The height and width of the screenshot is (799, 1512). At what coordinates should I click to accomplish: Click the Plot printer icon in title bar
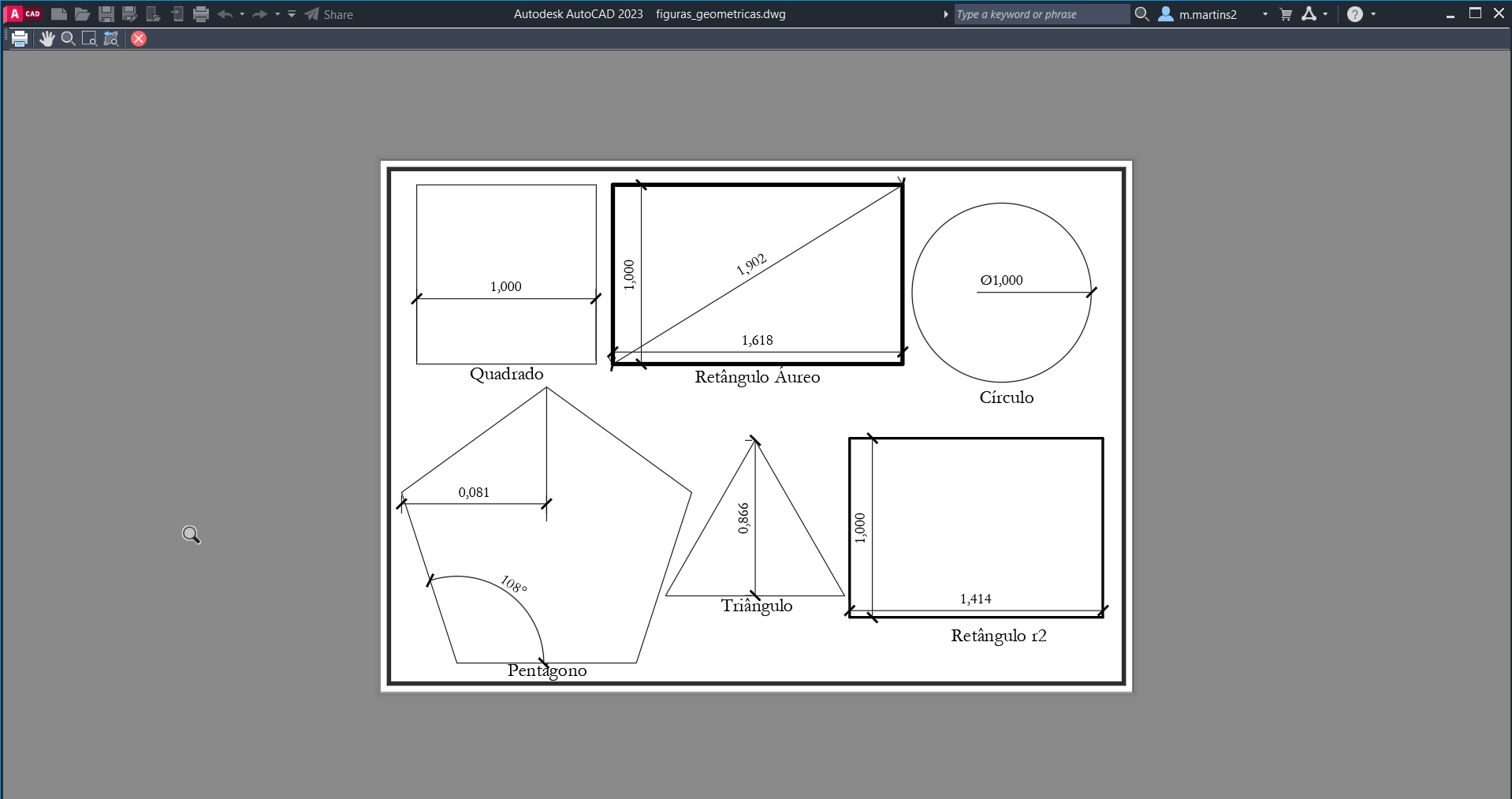click(201, 14)
